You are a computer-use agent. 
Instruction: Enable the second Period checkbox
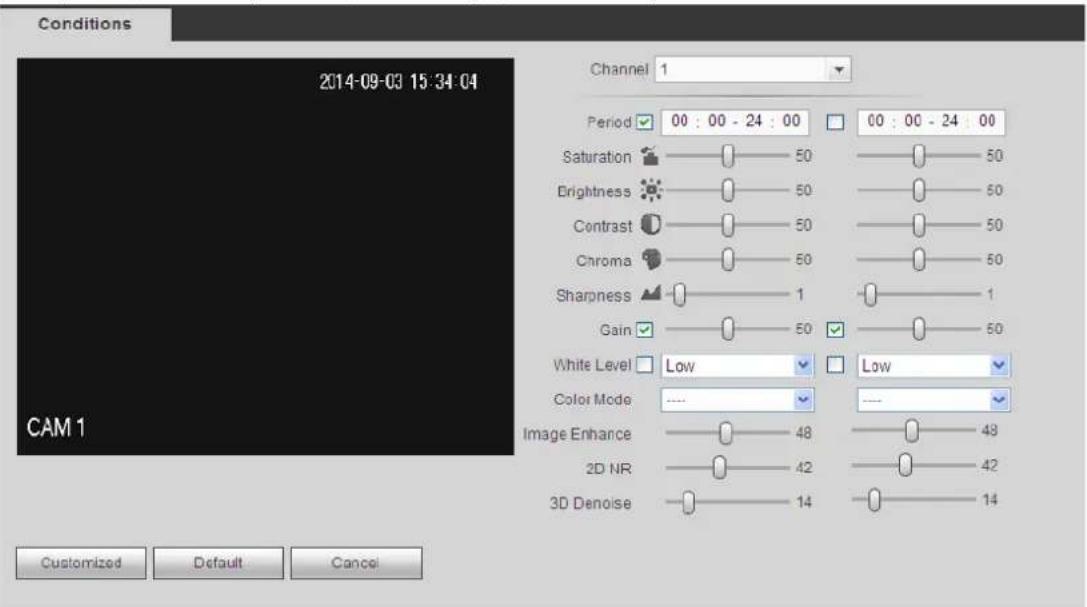click(835, 122)
